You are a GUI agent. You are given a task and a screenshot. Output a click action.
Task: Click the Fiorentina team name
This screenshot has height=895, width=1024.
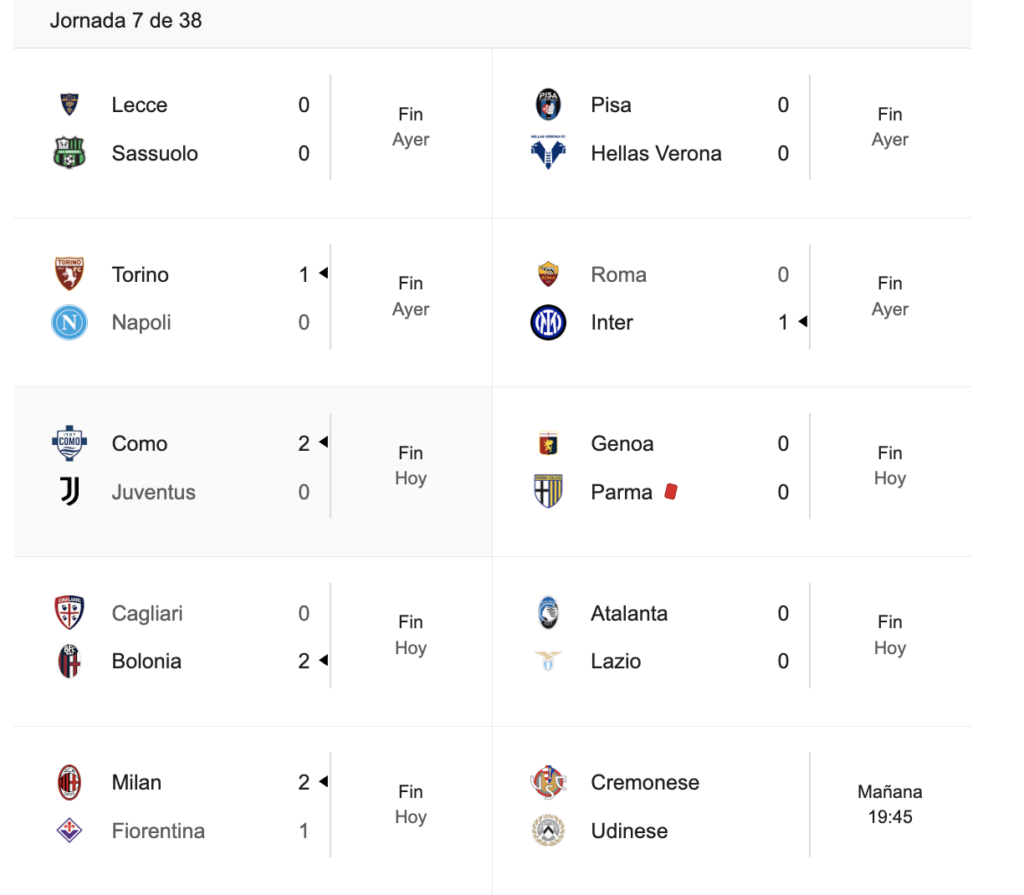(x=158, y=831)
